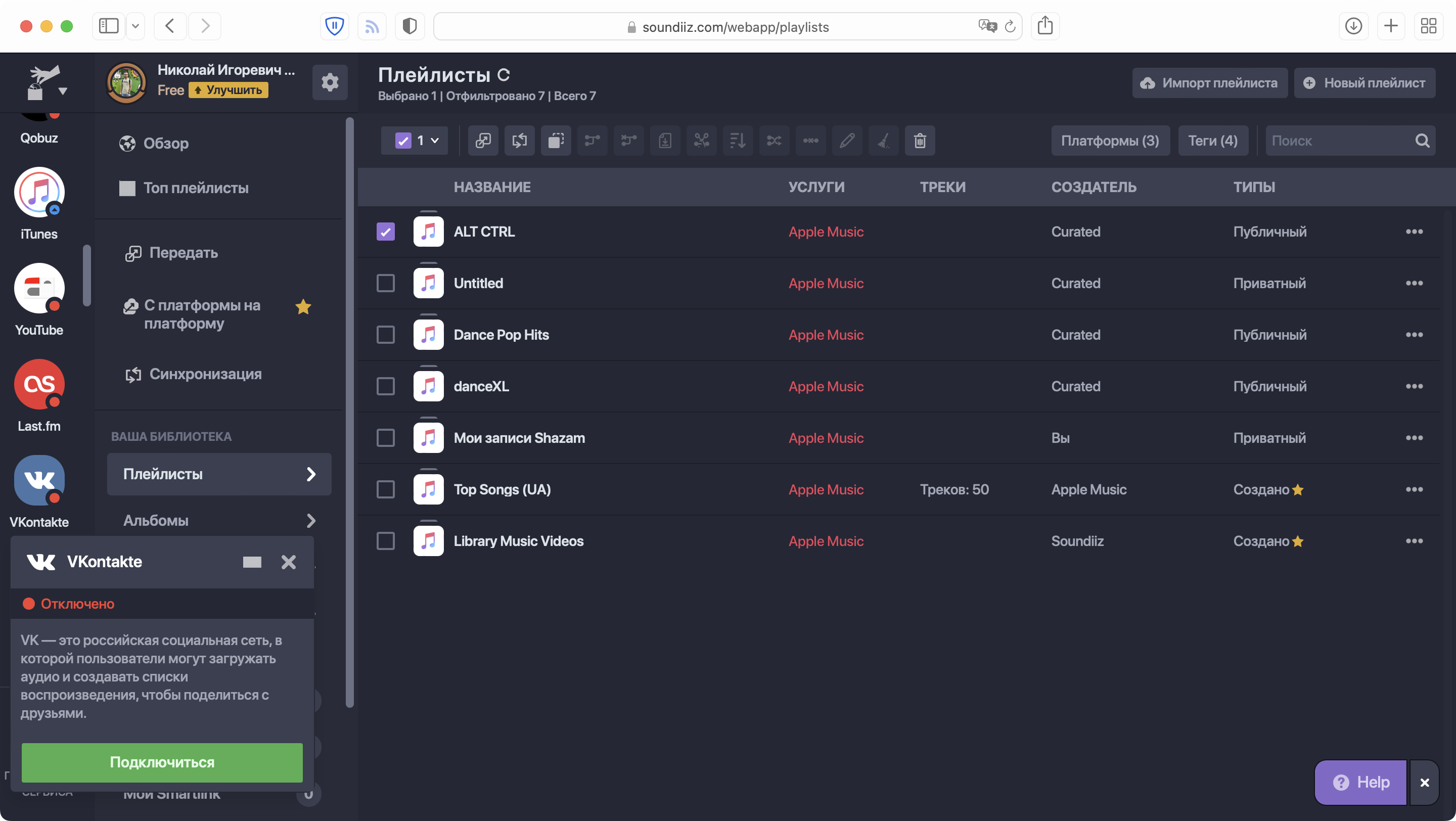Expand the account switcher arrow by logo

(63, 91)
